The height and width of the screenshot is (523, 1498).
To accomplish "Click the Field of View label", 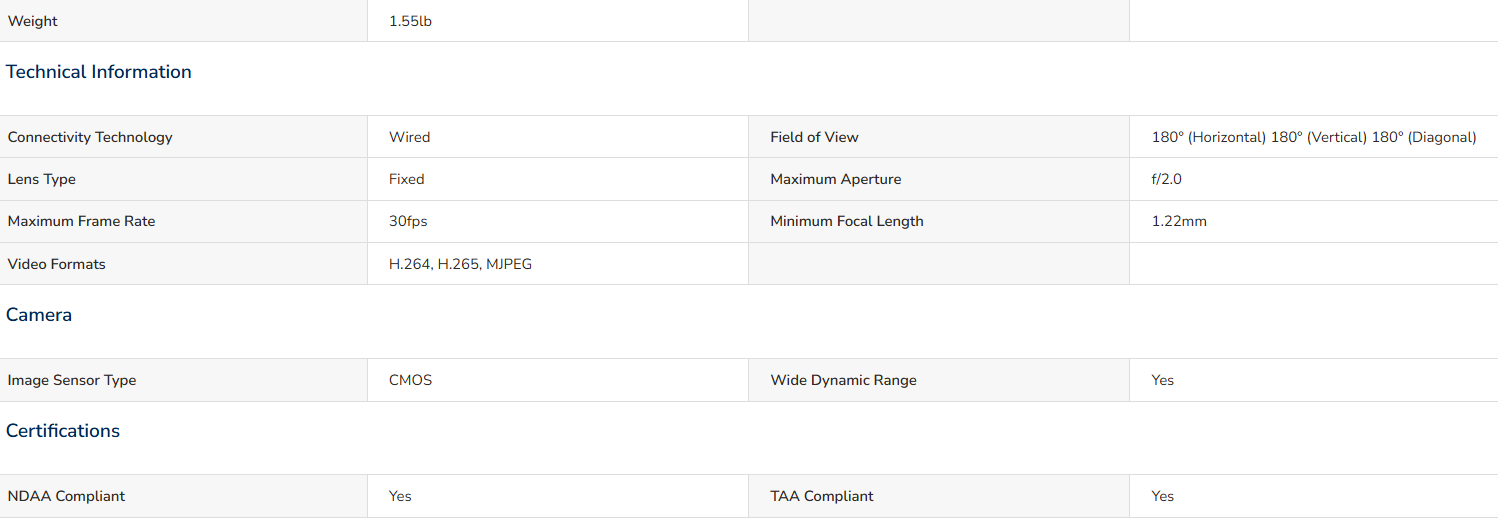I will (814, 137).
